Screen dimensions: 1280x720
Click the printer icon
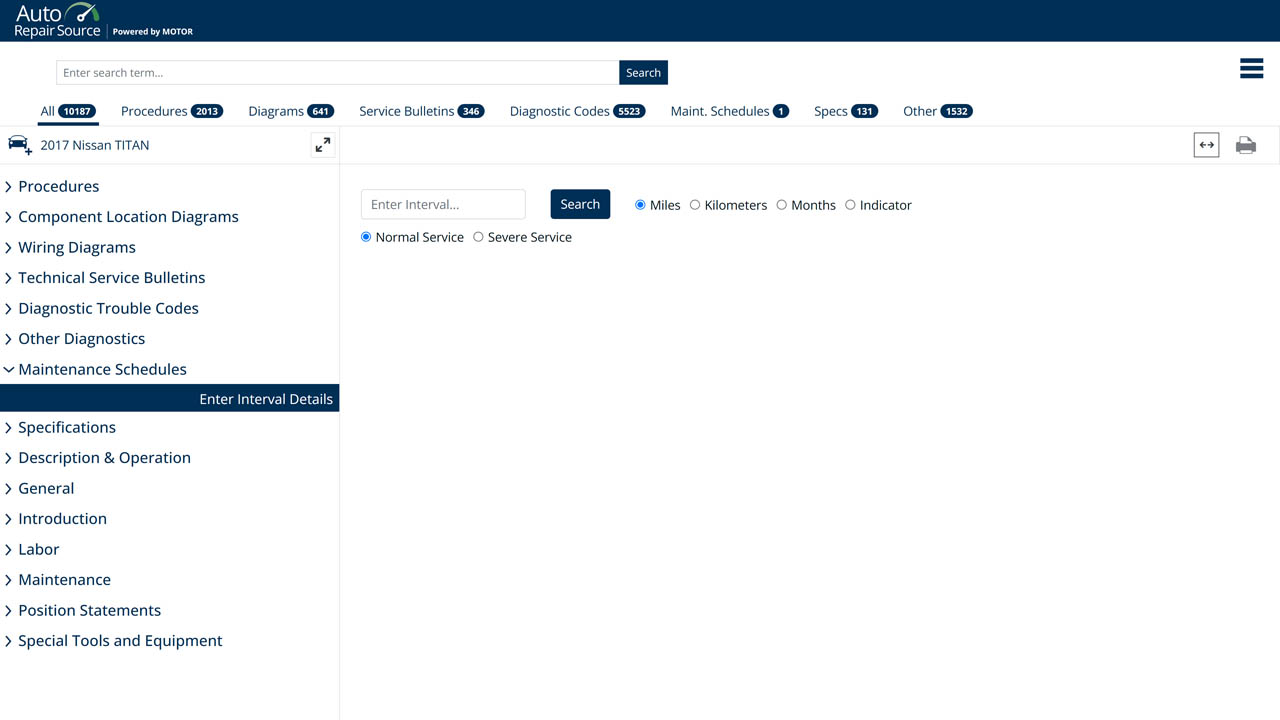click(1245, 145)
